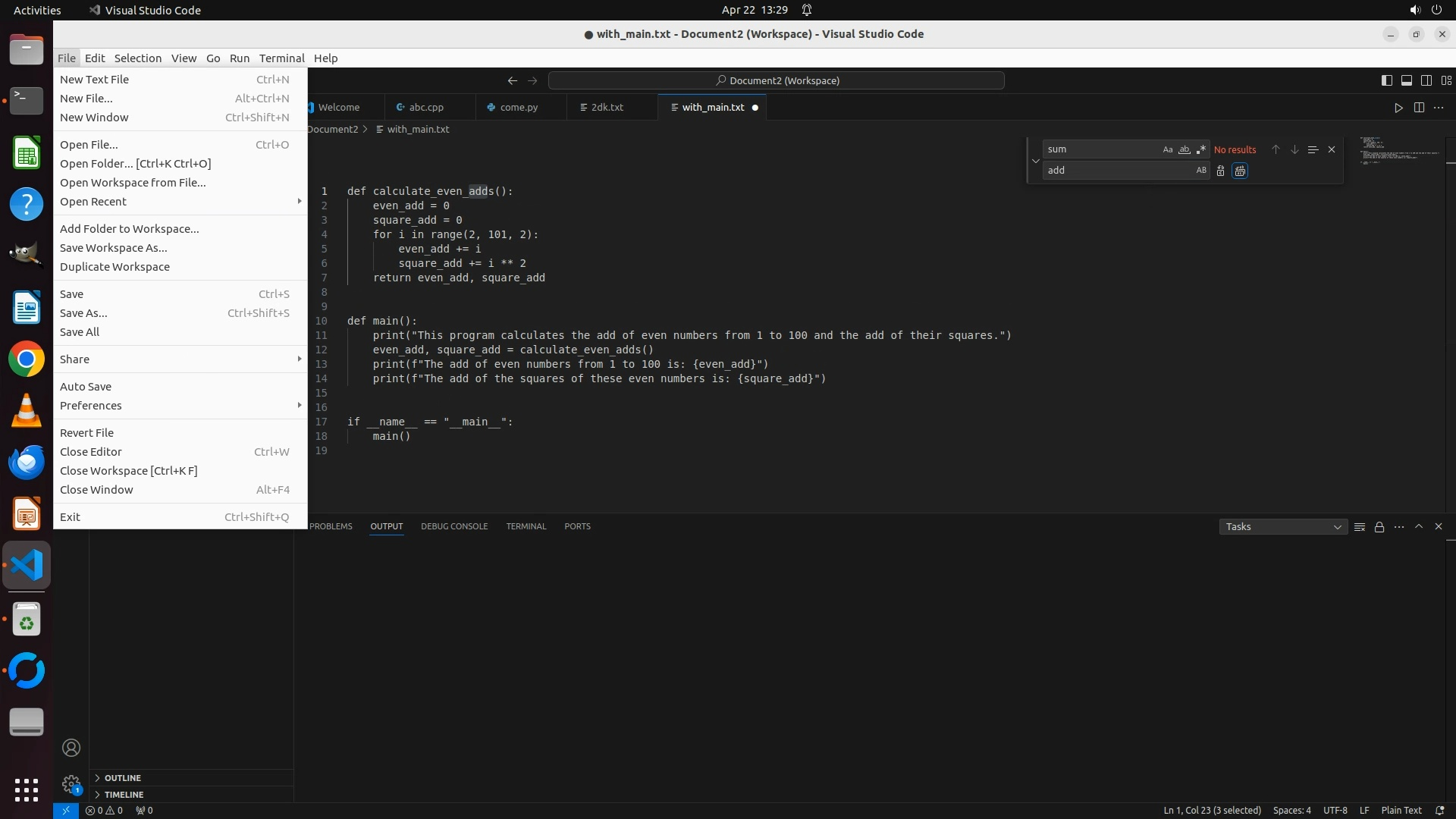Switch to the abc.cpp tab
Viewport: 1456px width, 819px height.
pyautogui.click(x=425, y=108)
